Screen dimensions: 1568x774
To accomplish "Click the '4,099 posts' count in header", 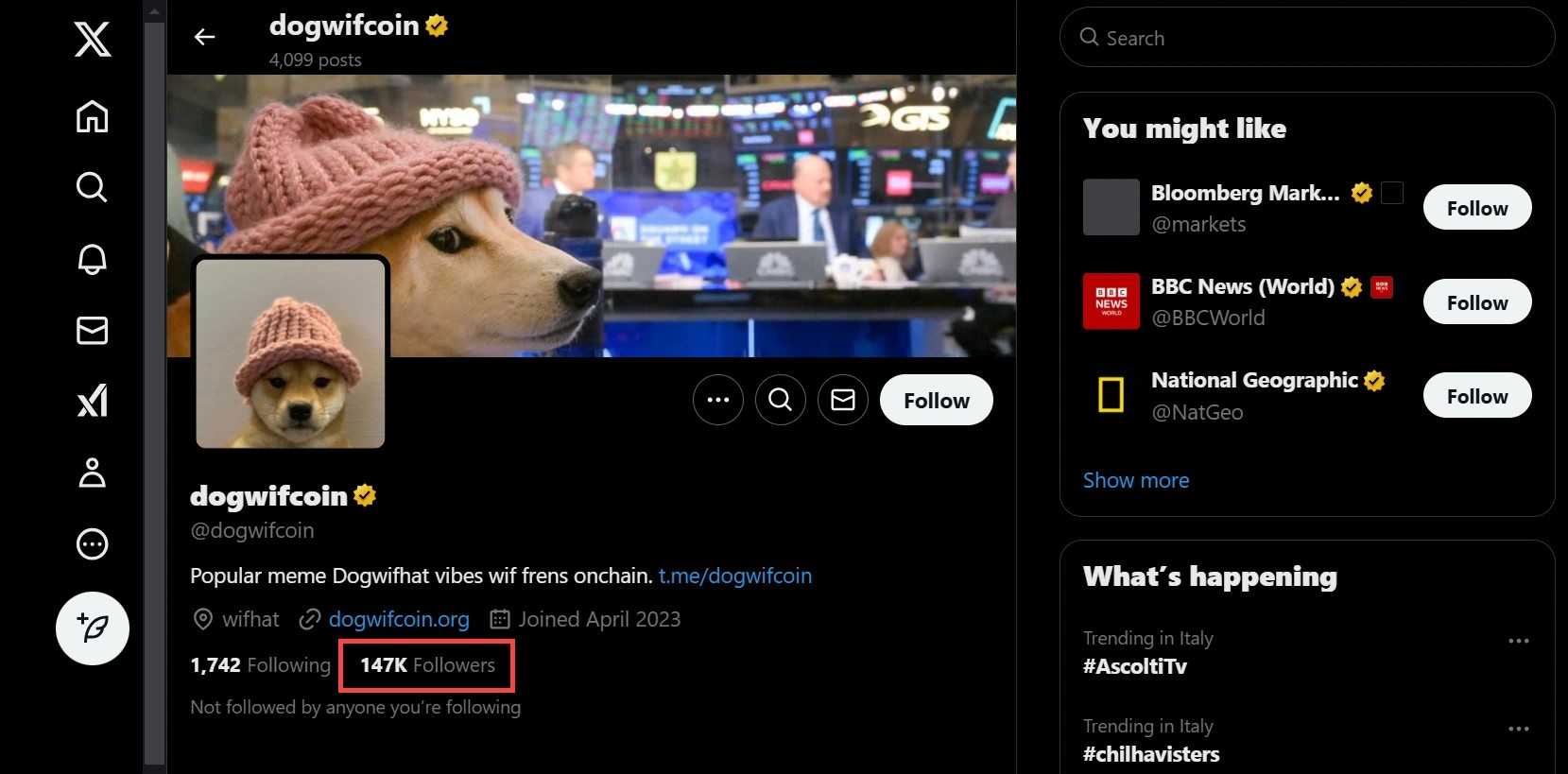I will tap(316, 60).
